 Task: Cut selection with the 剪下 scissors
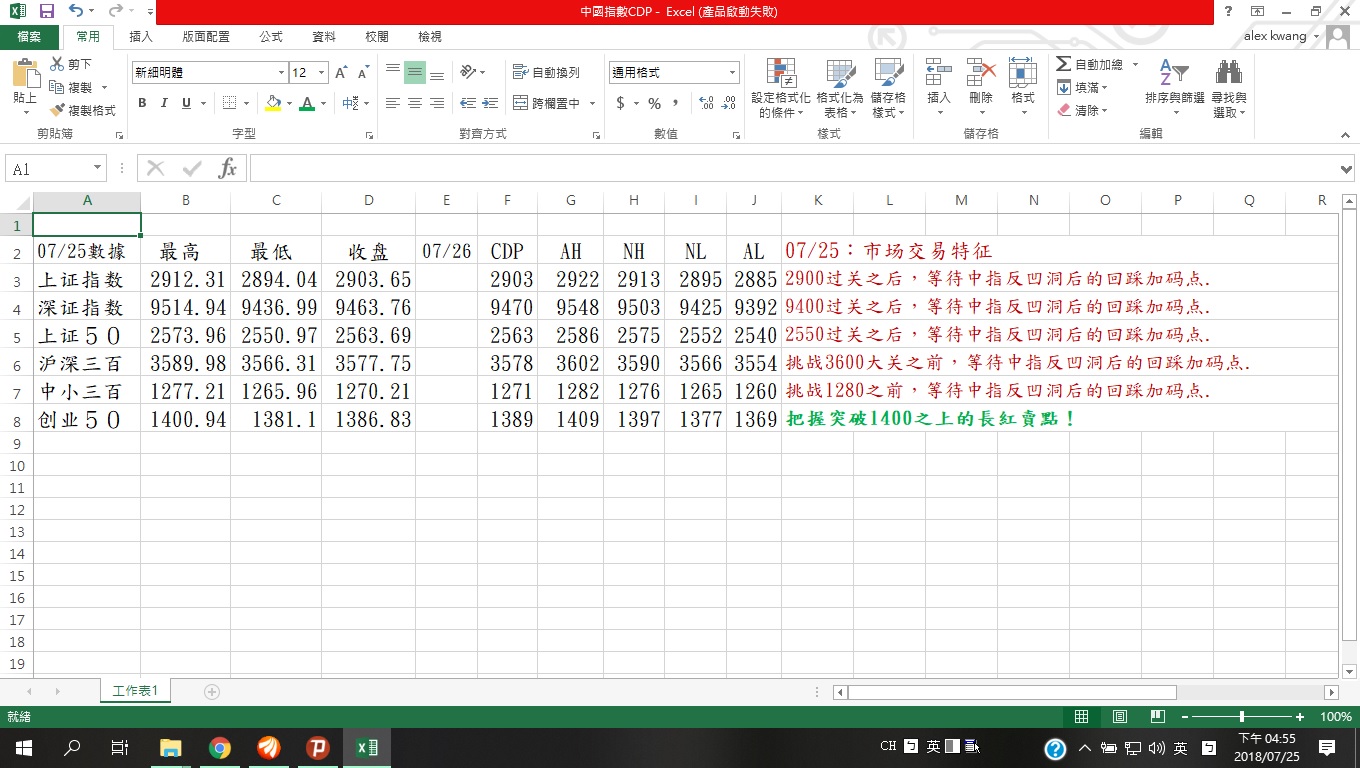coord(70,64)
